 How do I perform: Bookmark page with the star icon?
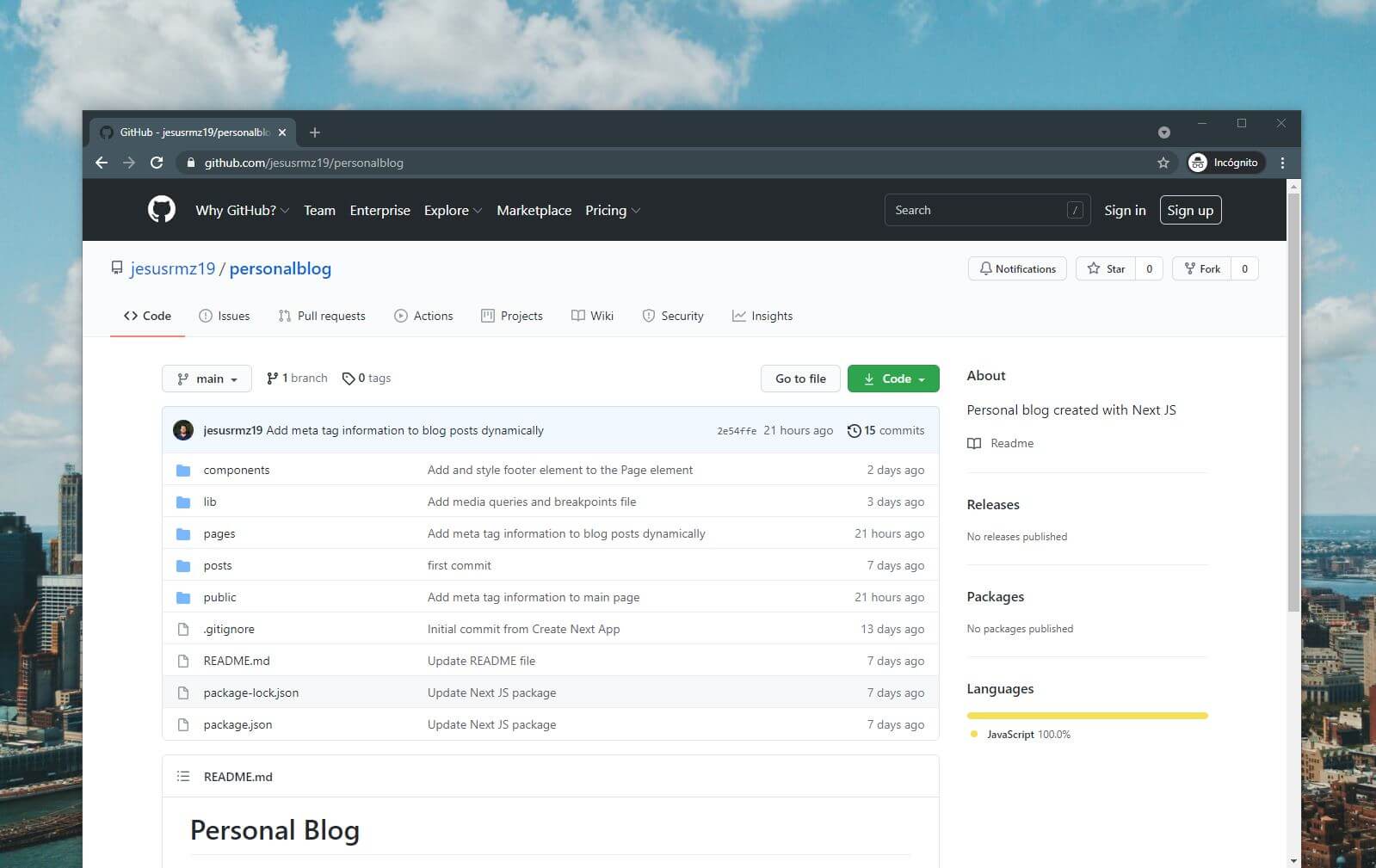coord(1163,163)
